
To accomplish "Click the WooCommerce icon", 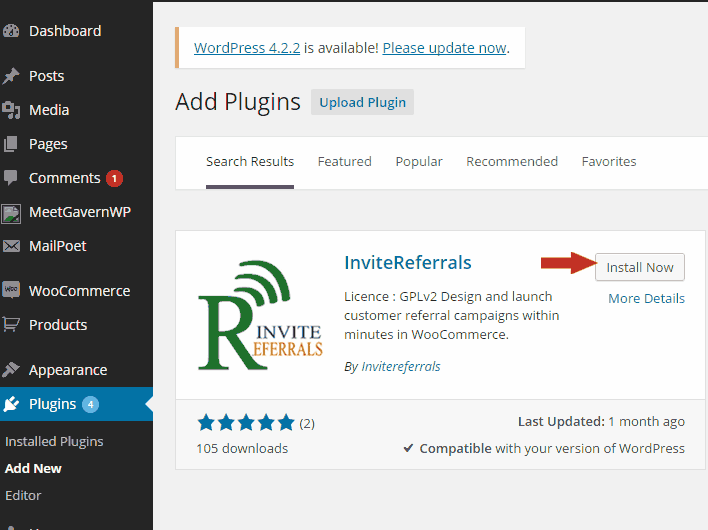I will [11, 289].
